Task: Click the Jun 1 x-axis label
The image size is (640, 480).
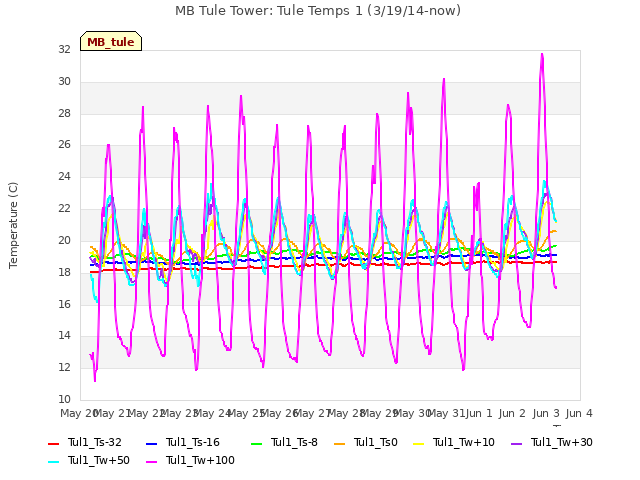Action: click(480, 413)
